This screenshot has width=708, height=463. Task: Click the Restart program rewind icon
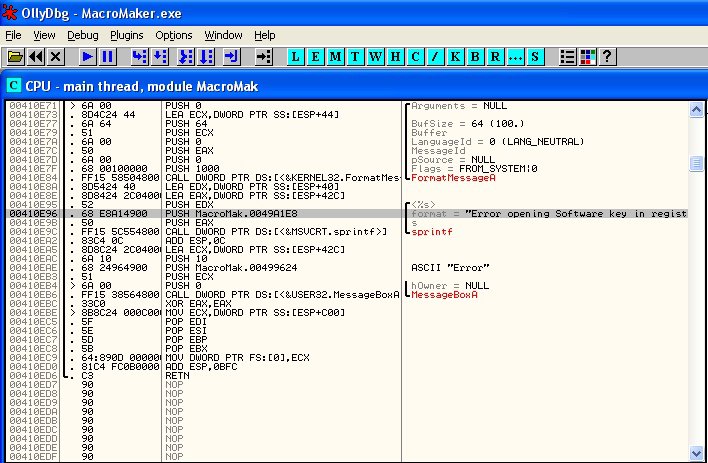36,57
